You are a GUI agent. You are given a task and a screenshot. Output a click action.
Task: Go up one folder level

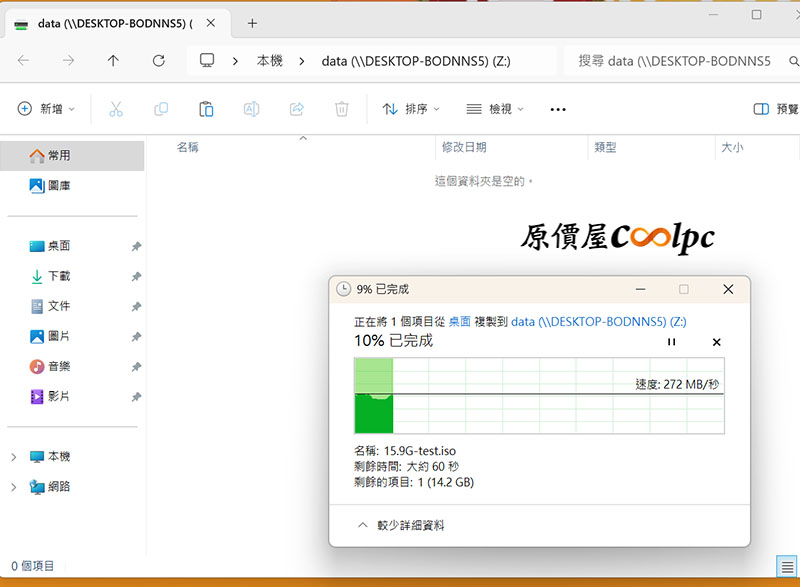click(x=113, y=61)
